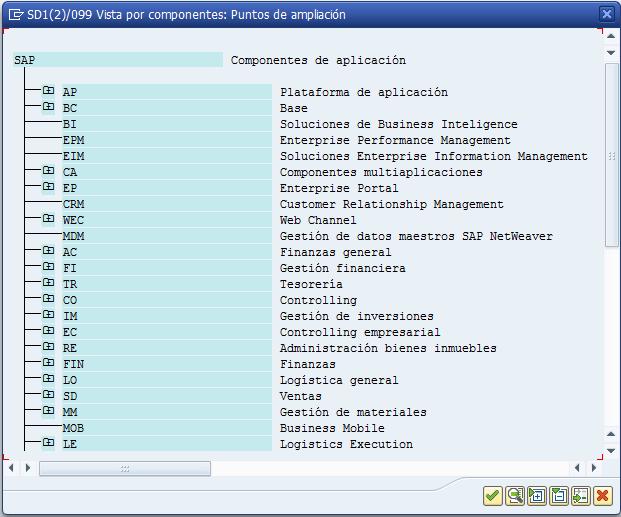The height and width of the screenshot is (517, 621).
Task: Click 'Soluciones Enterprise Information Management' text
Action: pos(434,156)
